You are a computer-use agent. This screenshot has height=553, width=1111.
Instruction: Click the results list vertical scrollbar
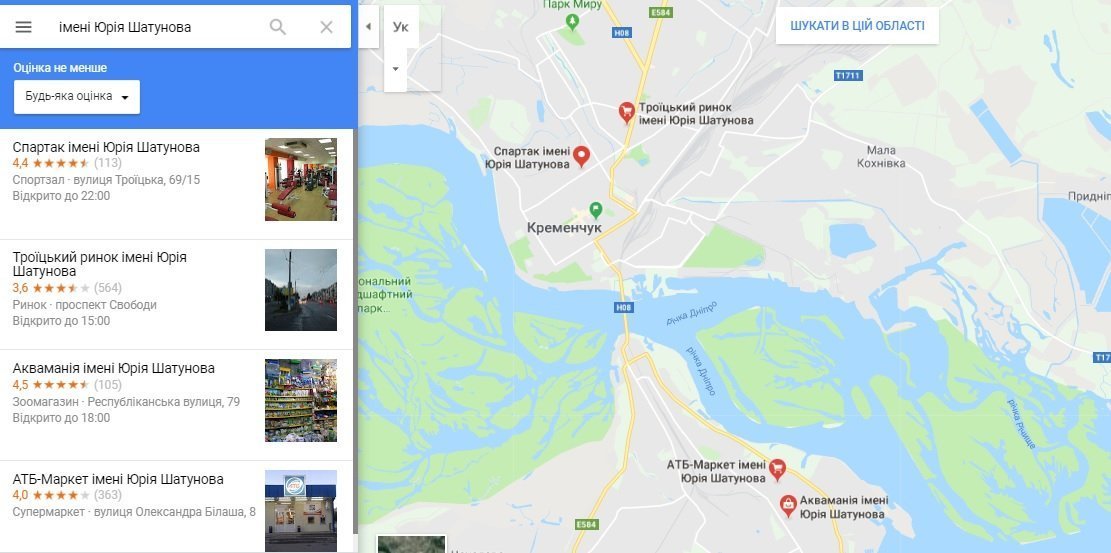coord(355,331)
